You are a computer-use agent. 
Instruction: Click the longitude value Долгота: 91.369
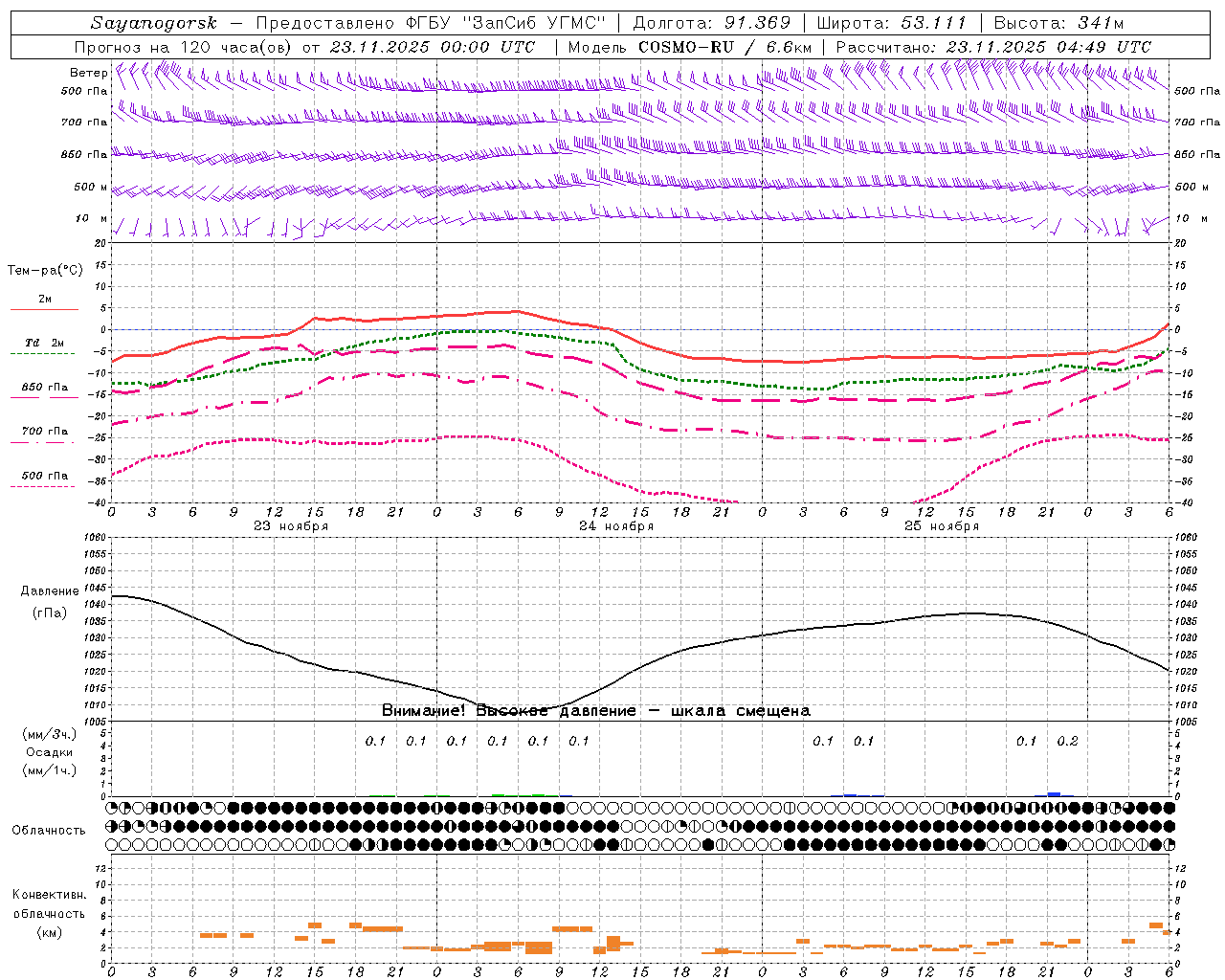pyautogui.click(x=711, y=23)
